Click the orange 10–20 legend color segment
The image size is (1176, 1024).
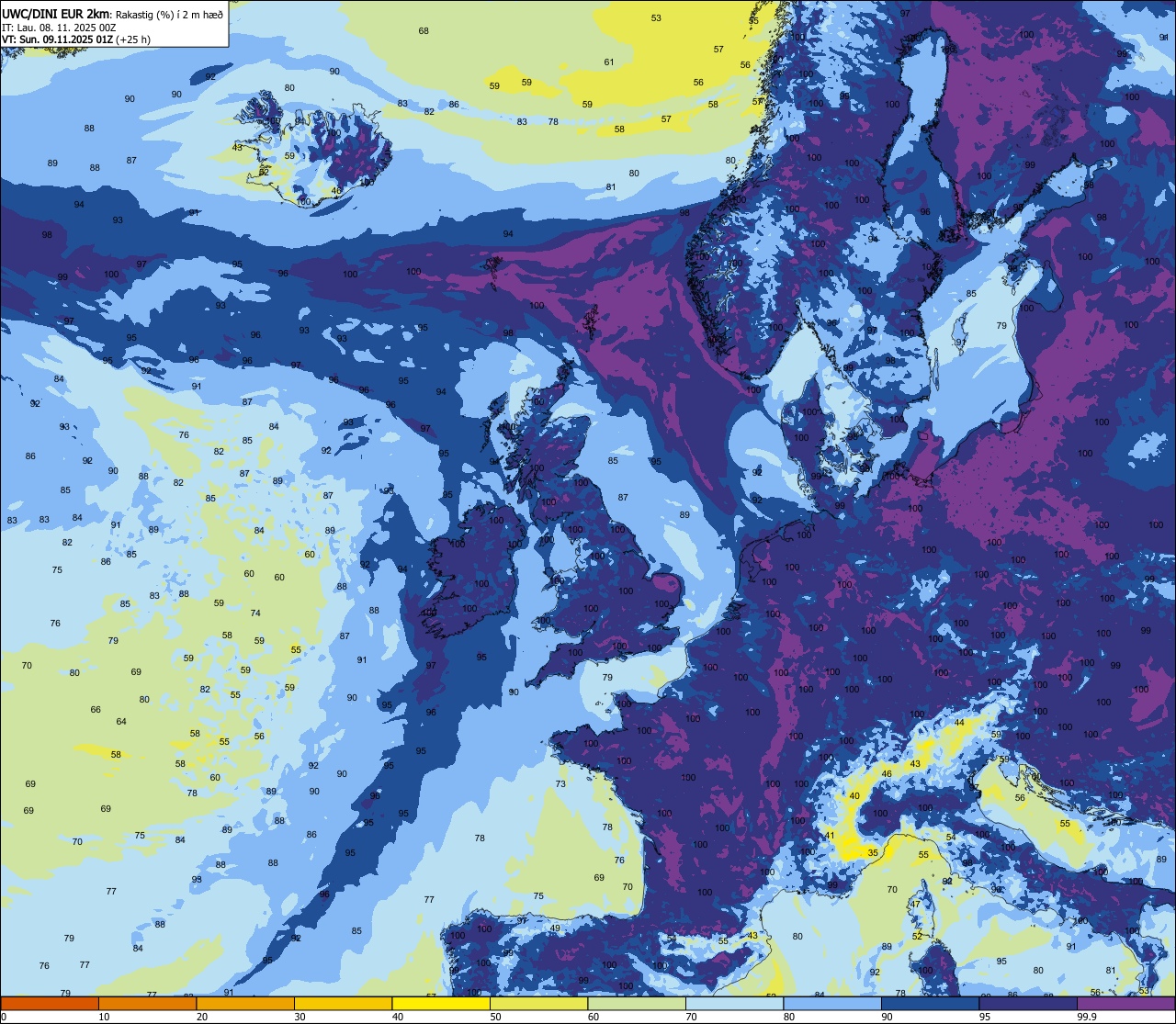pyautogui.click(x=147, y=1003)
